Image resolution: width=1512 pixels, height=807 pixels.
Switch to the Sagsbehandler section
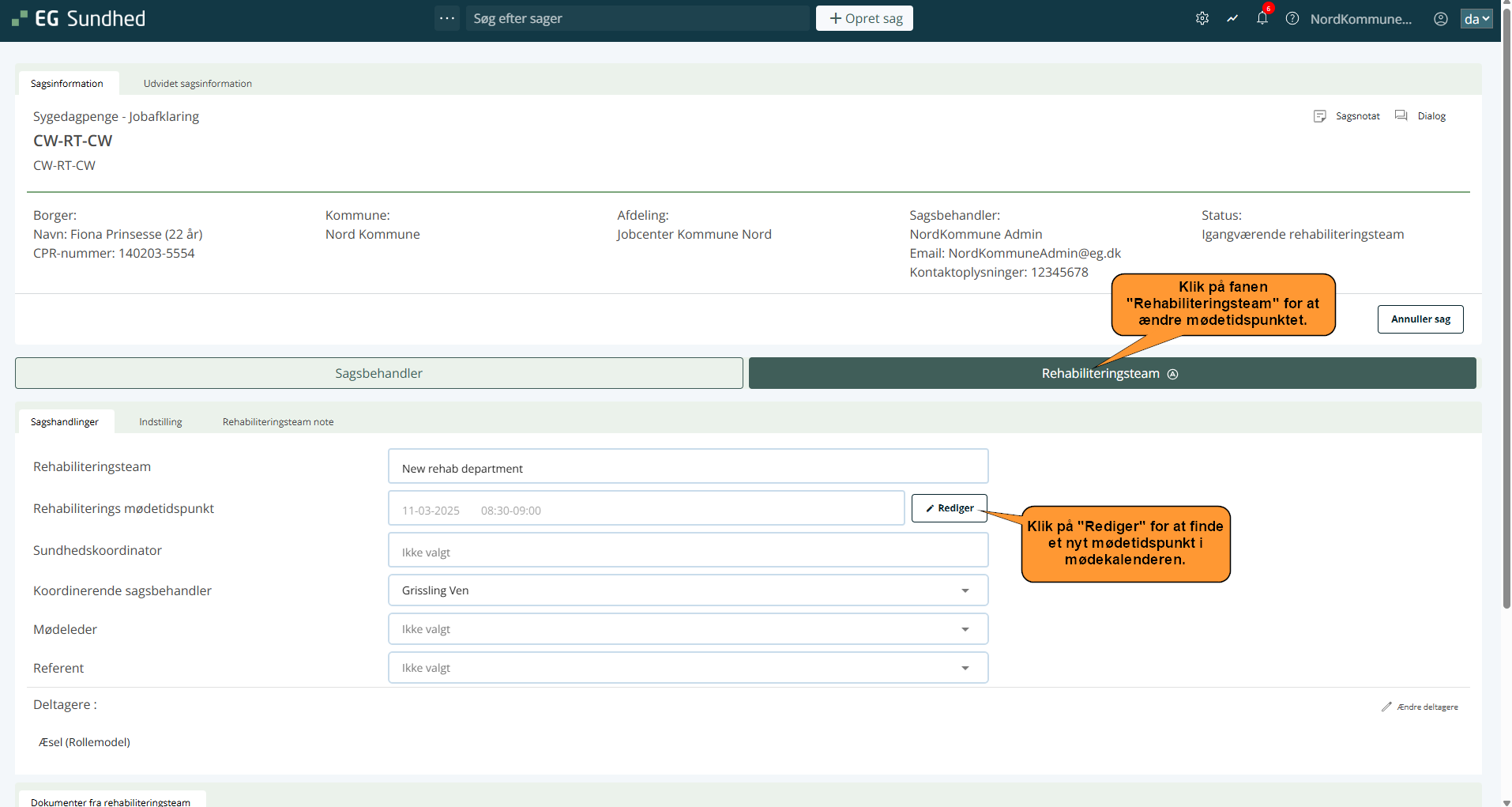pyautogui.click(x=378, y=373)
